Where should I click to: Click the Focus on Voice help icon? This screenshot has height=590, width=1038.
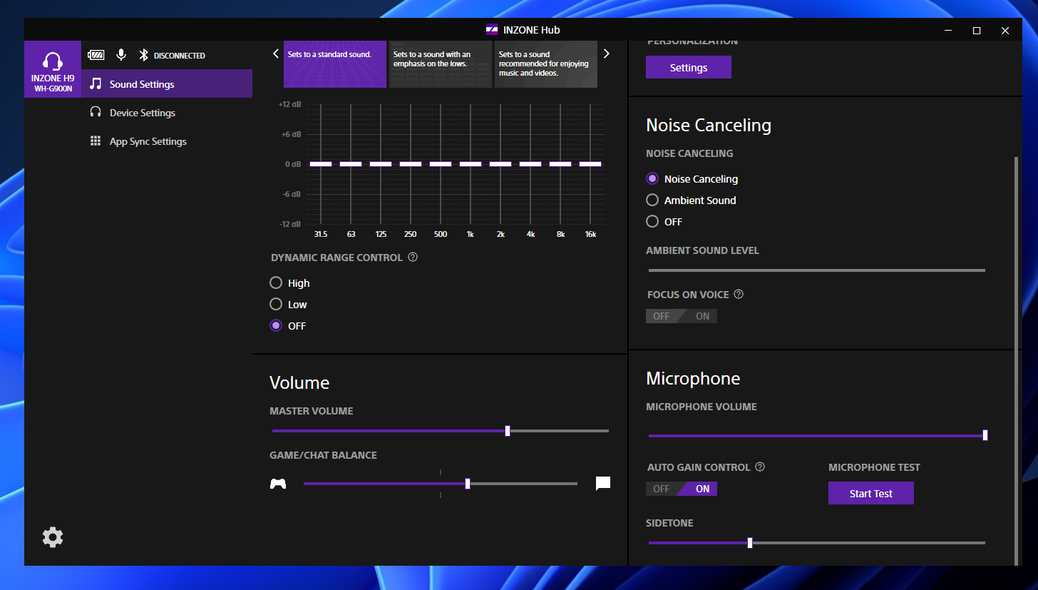click(739, 294)
